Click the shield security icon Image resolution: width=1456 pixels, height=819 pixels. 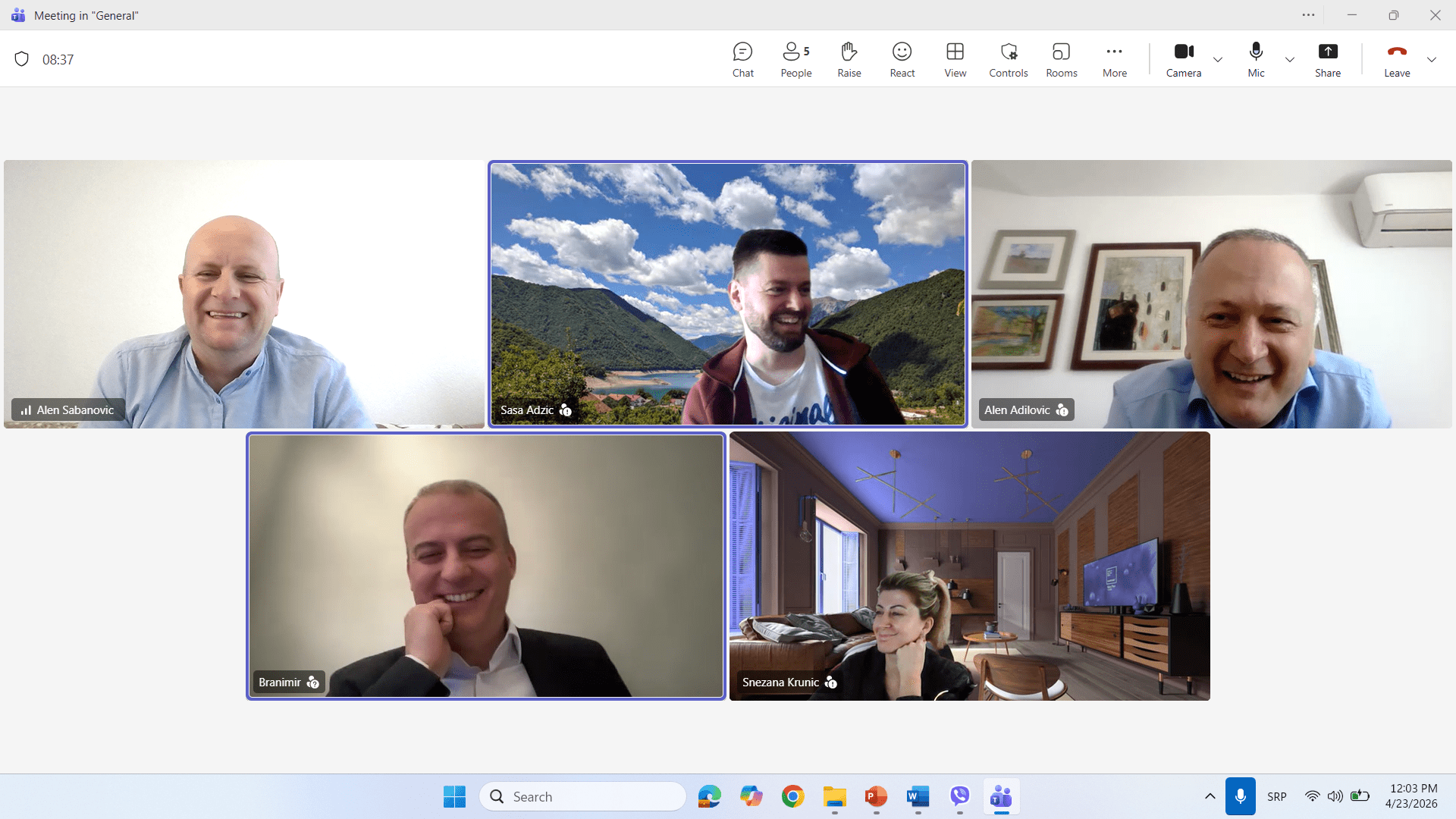coord(22,59)
